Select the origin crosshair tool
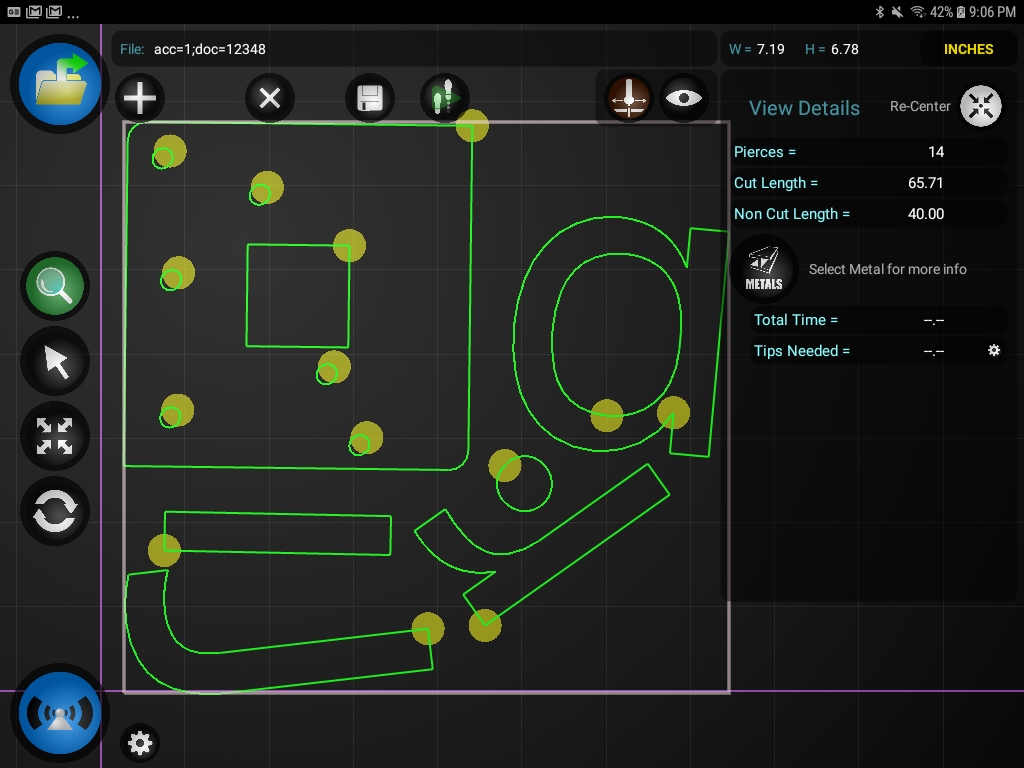1024x768 pixels. 629,98
